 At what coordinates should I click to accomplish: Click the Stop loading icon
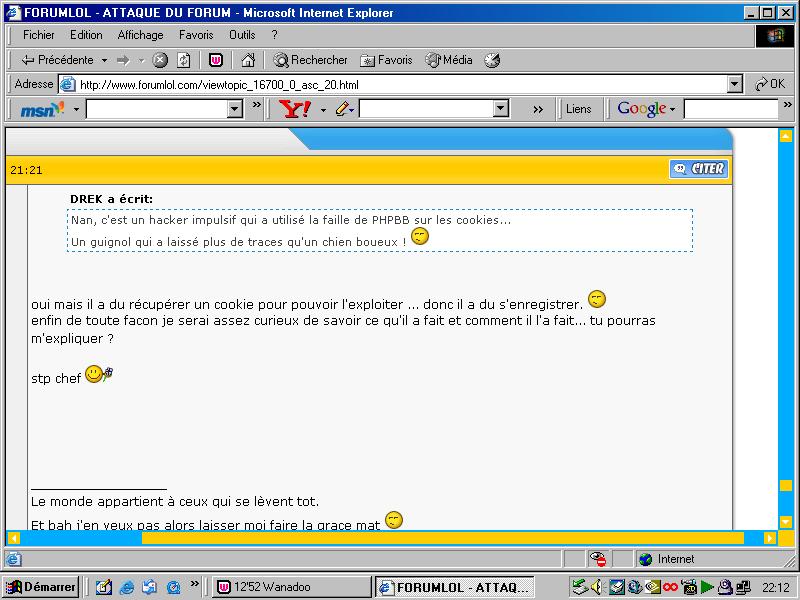[160, 60]
